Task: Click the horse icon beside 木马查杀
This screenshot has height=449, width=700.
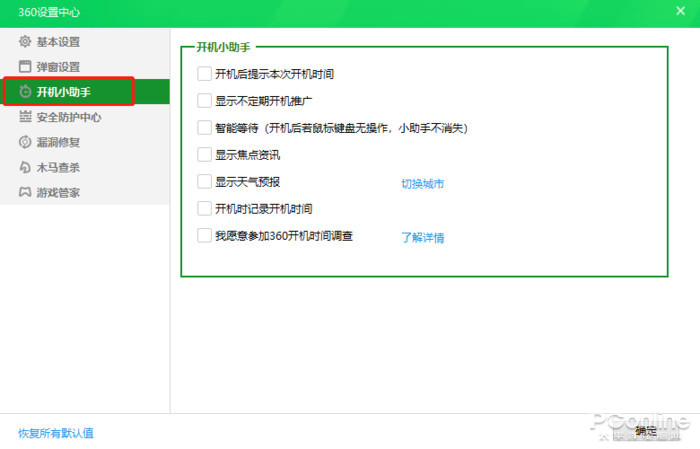Action: (x=25, y=167)
